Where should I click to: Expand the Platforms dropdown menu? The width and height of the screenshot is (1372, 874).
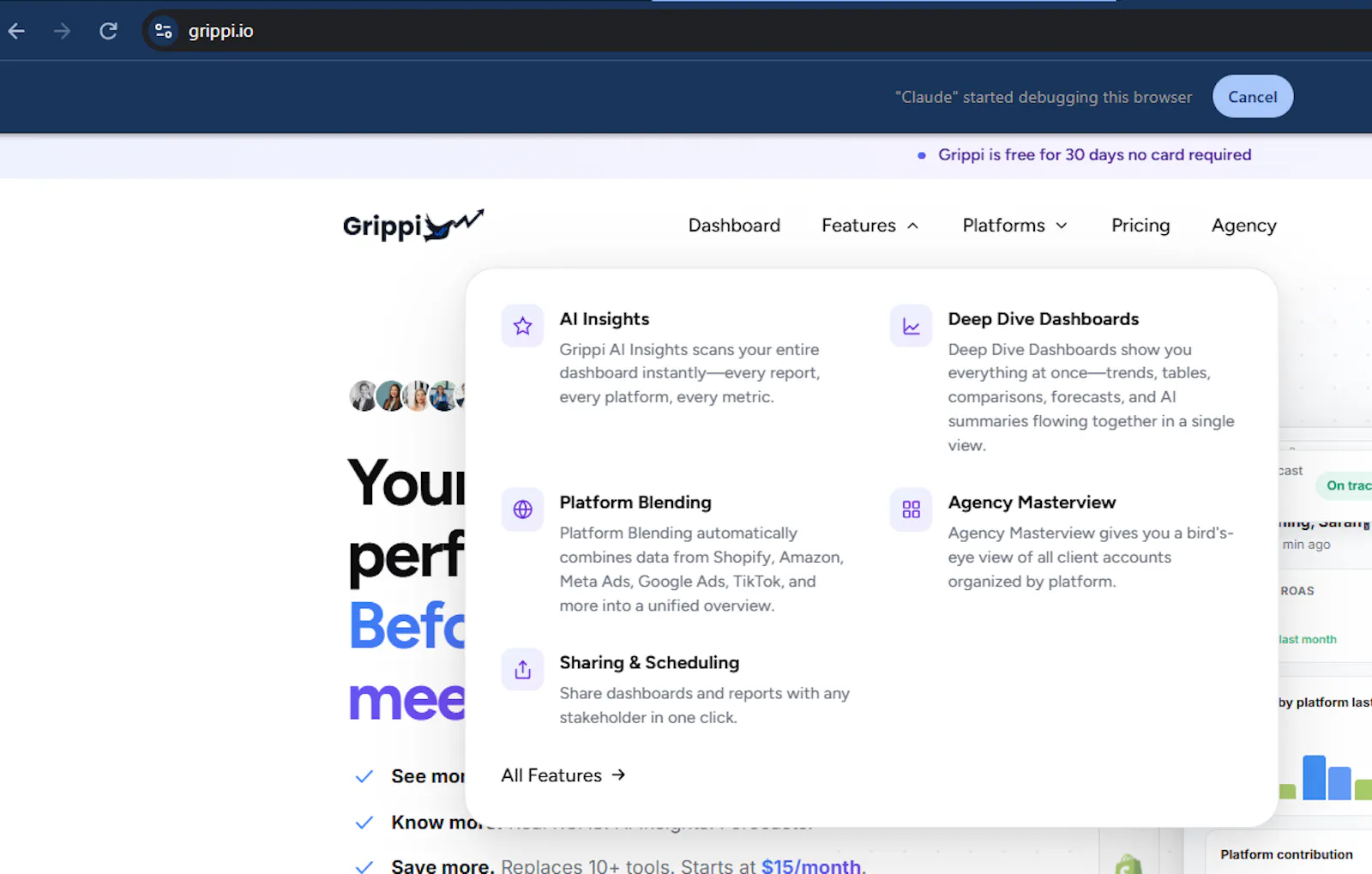(x=1014, y=226)
